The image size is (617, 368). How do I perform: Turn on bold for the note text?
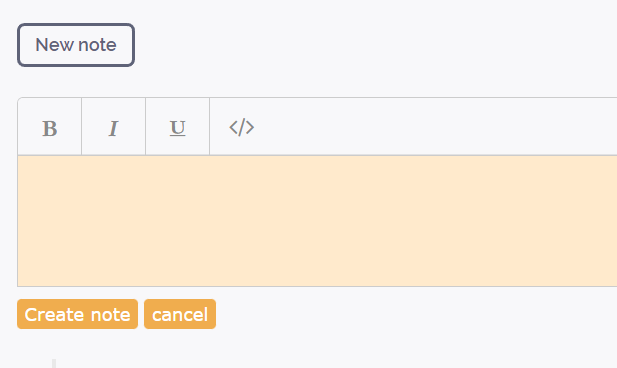point(50,127)
